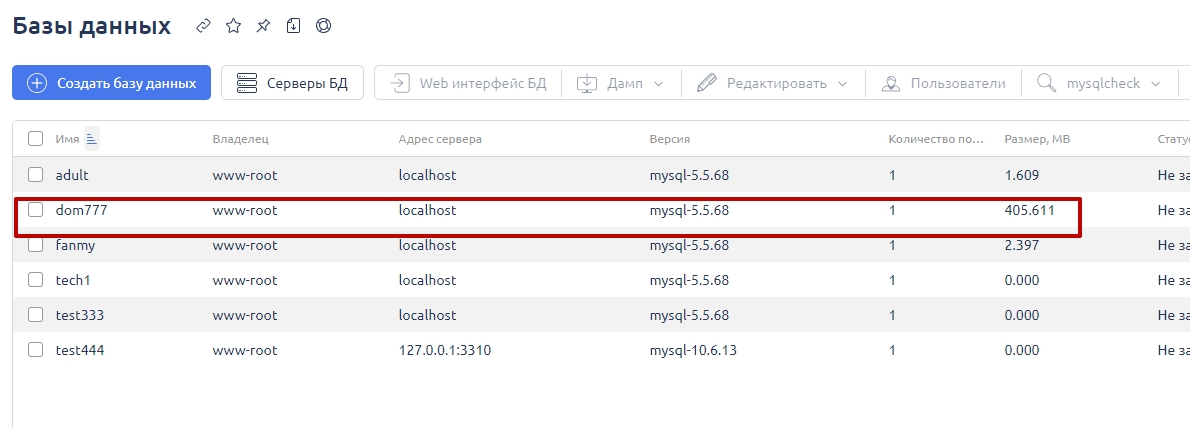Click the Адрес сервера column header
This screenshot has height=428, width=1190.
440,139
